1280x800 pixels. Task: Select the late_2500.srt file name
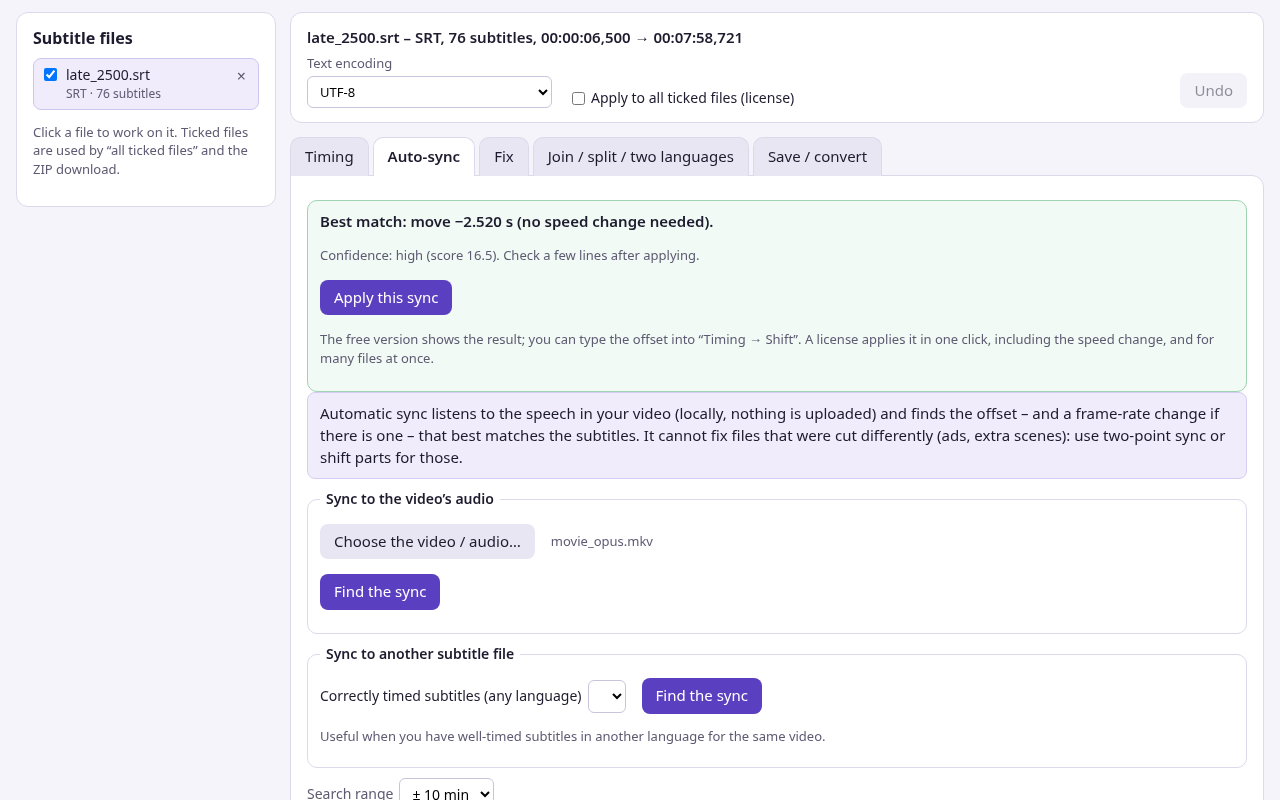pyautogui.click(x=108, y=75)
